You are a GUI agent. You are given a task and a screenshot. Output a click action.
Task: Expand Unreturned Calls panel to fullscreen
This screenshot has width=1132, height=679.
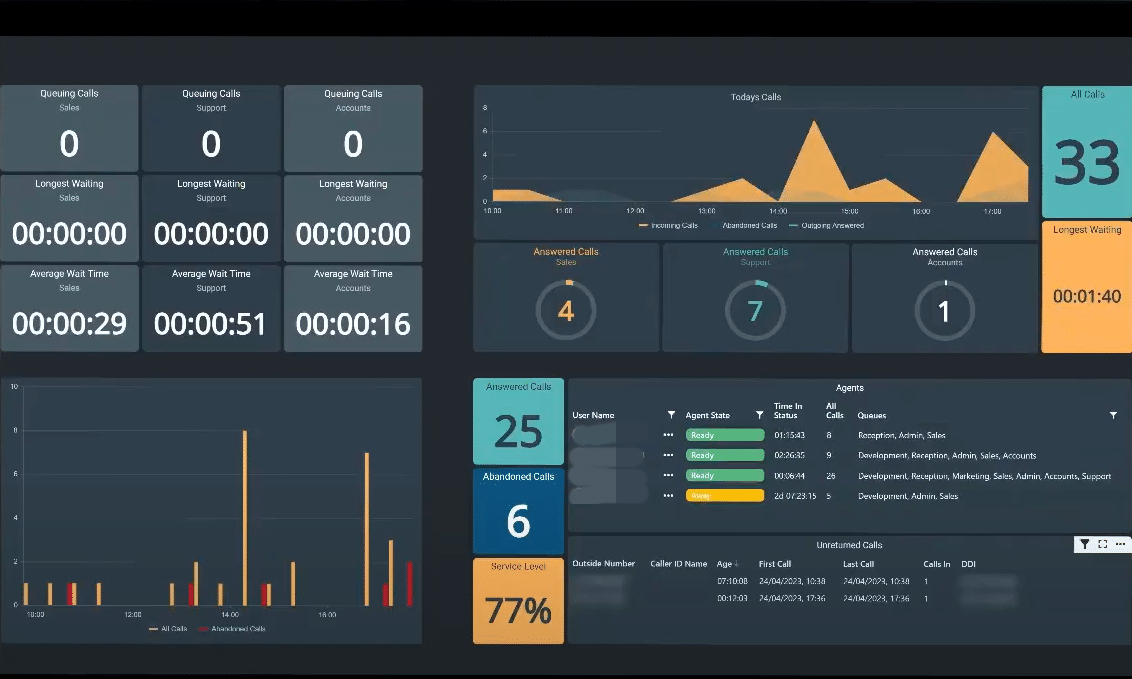click(x=1101, y=544)
